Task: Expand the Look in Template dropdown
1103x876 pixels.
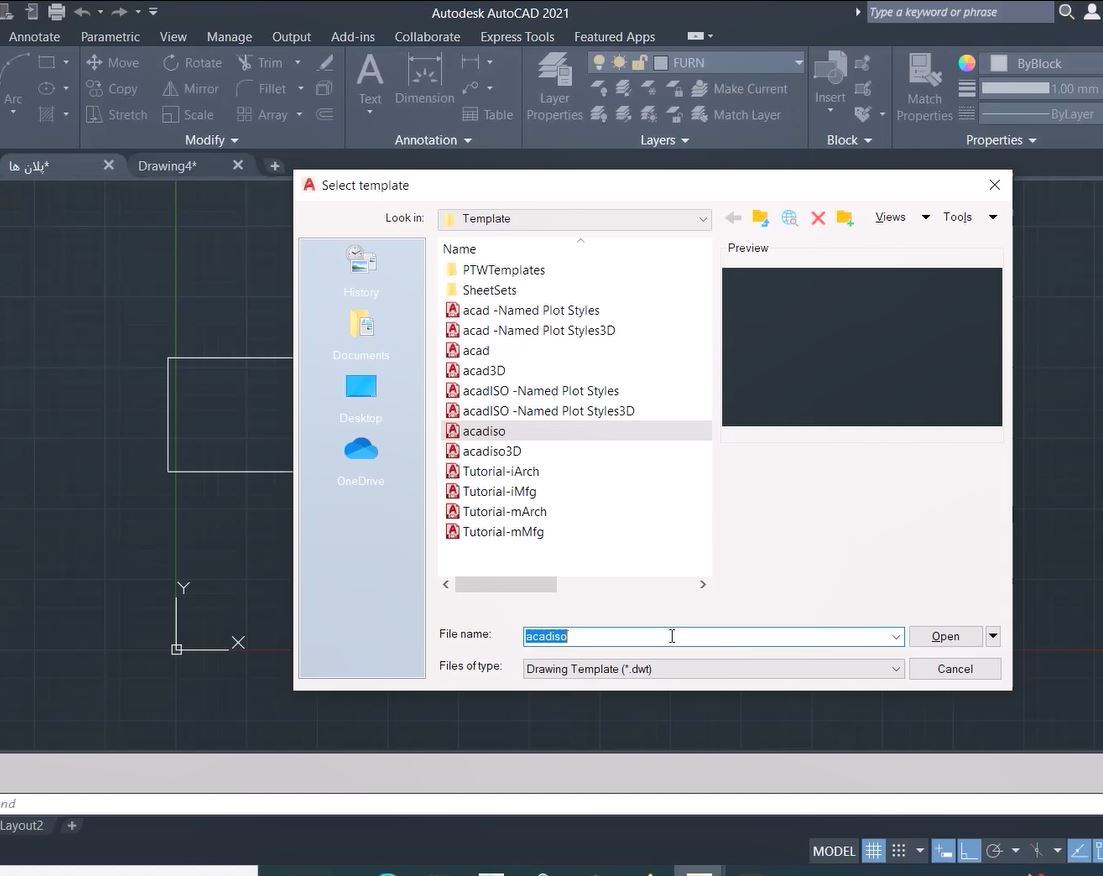Action: [702, 219]
